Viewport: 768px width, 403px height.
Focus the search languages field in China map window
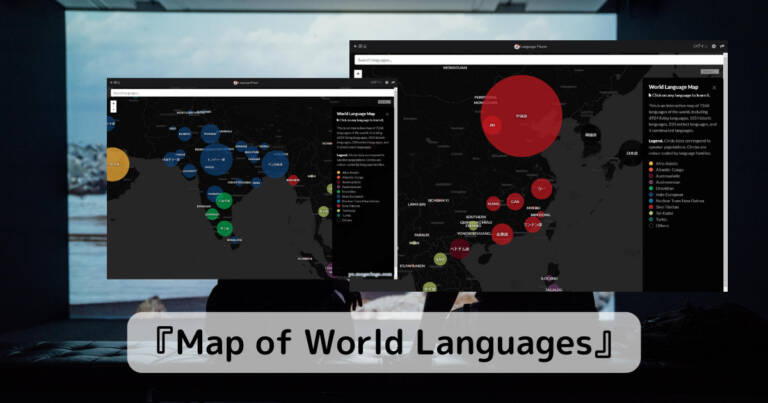coord(539,60)
